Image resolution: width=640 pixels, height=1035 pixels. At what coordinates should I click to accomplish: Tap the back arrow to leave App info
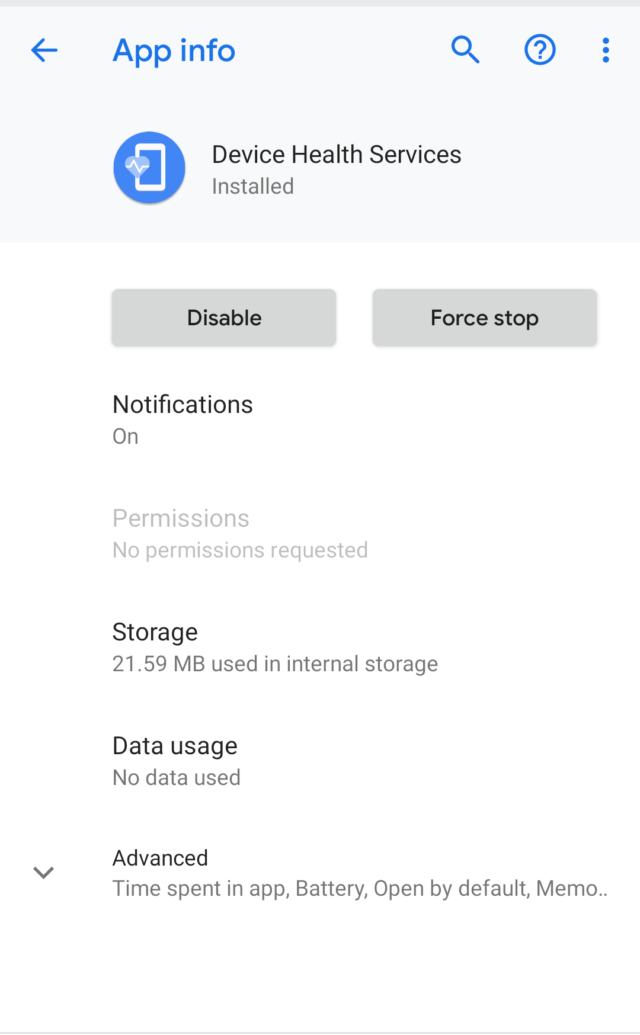[44, 49]
